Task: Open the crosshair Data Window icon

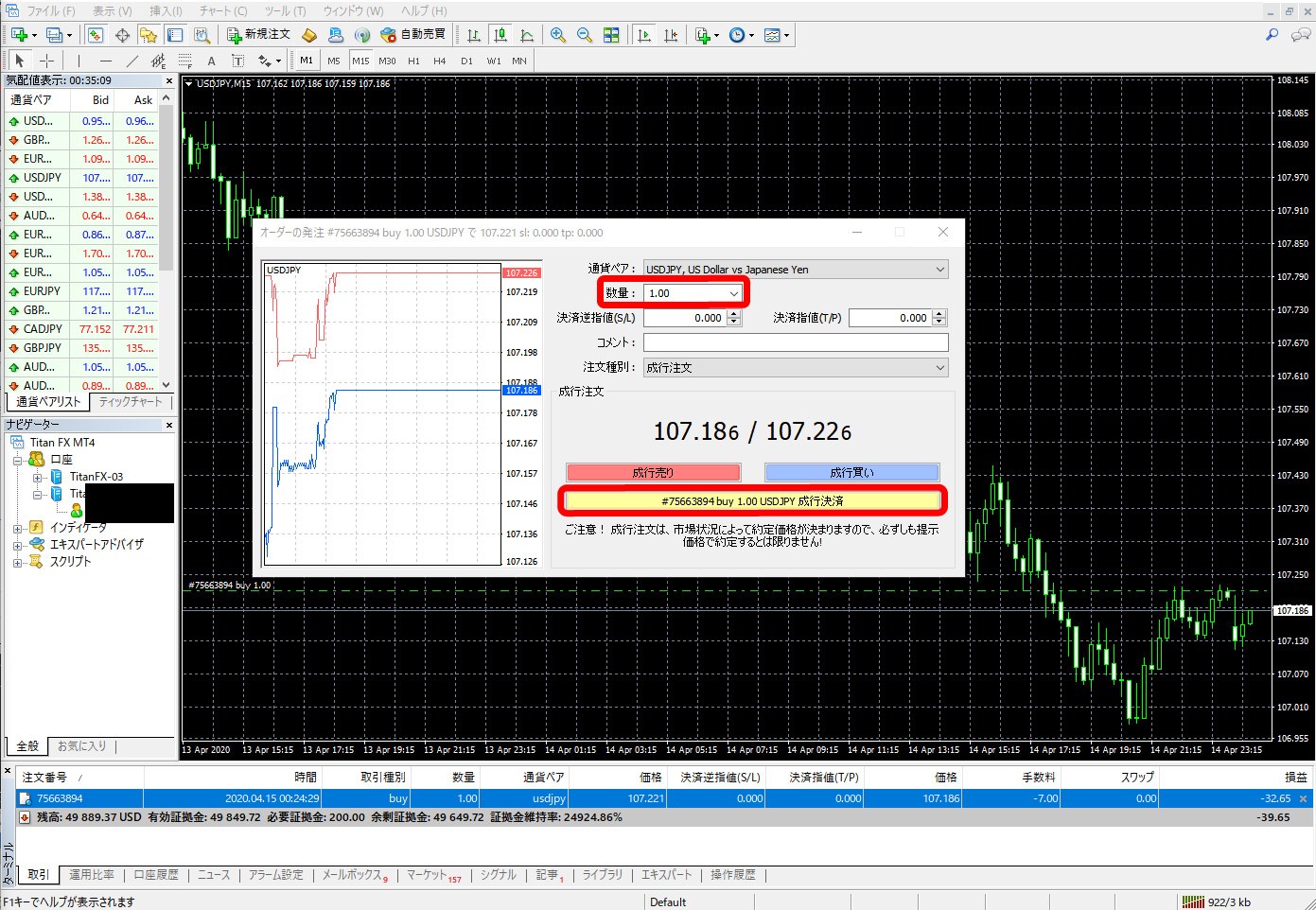Action: click(x=122, y=35)
